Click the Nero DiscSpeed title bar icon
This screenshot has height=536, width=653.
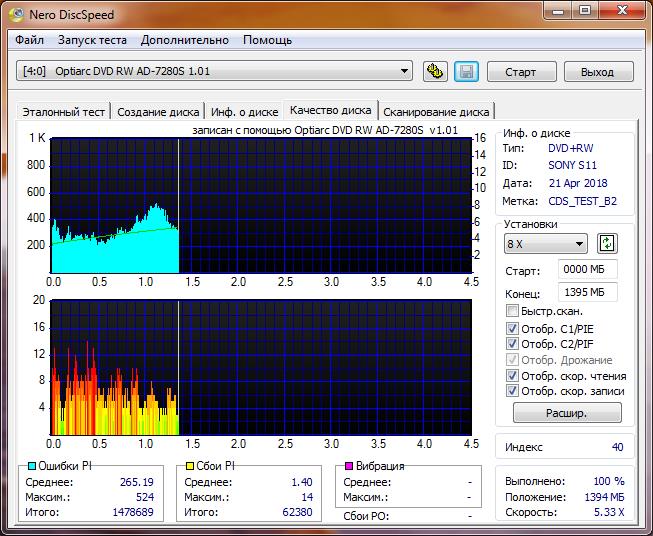(17, 14)
